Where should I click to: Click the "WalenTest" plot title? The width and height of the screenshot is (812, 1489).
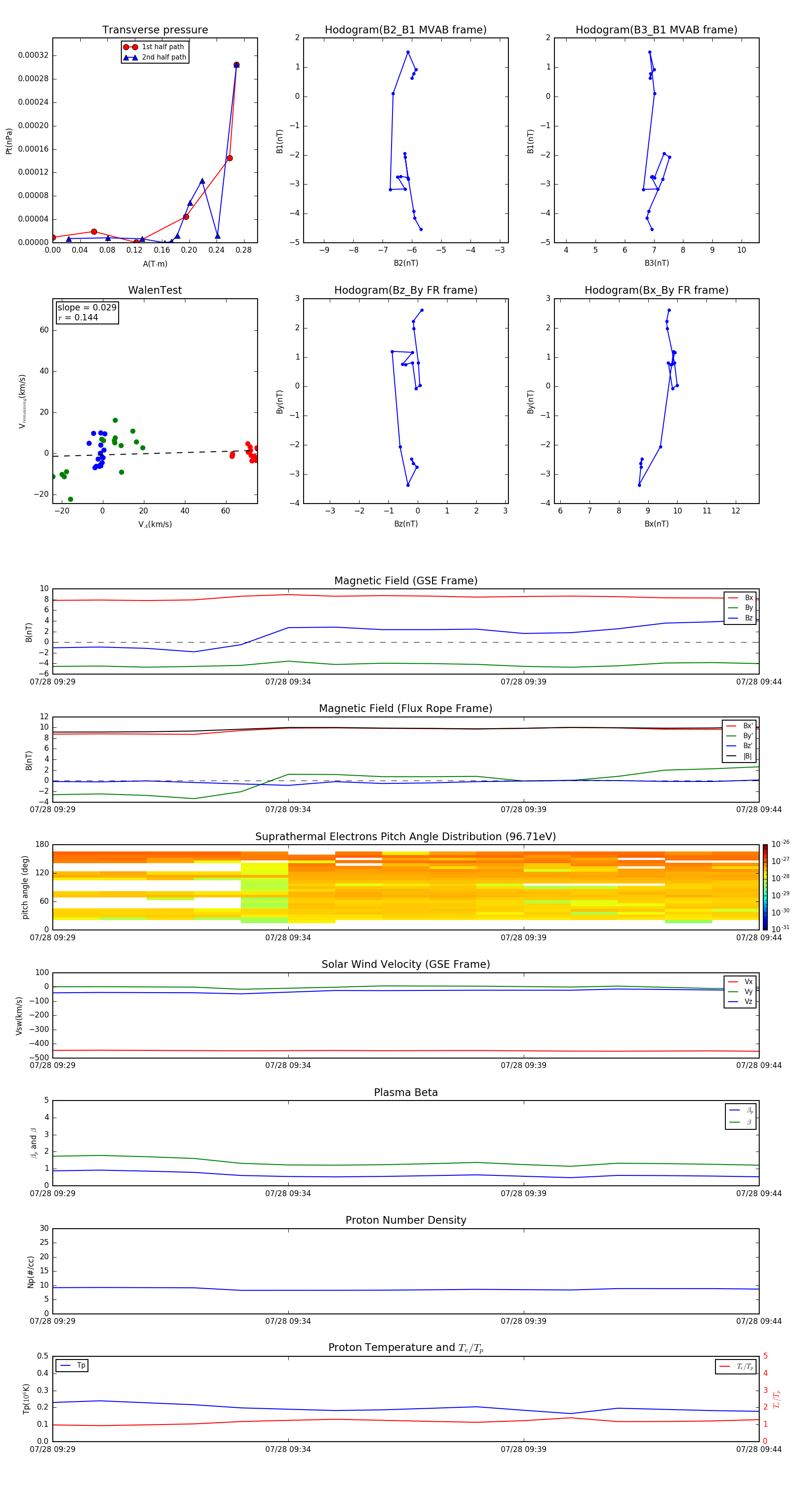click(x=155, y=290)
